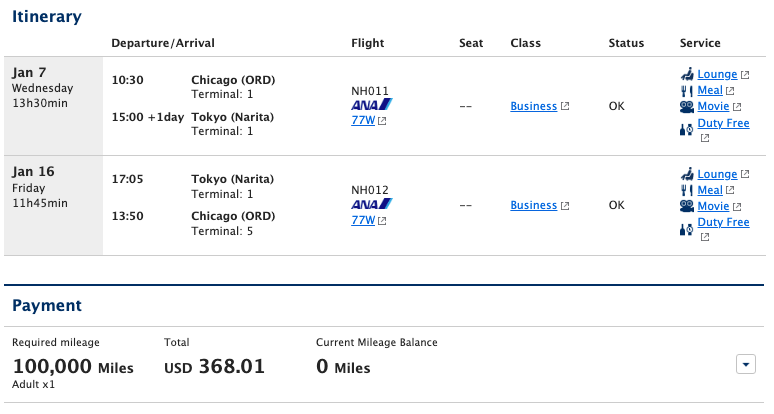Open the 77W aircraft link for flight NH011
774x414 pixels.
tap(363, 121)
